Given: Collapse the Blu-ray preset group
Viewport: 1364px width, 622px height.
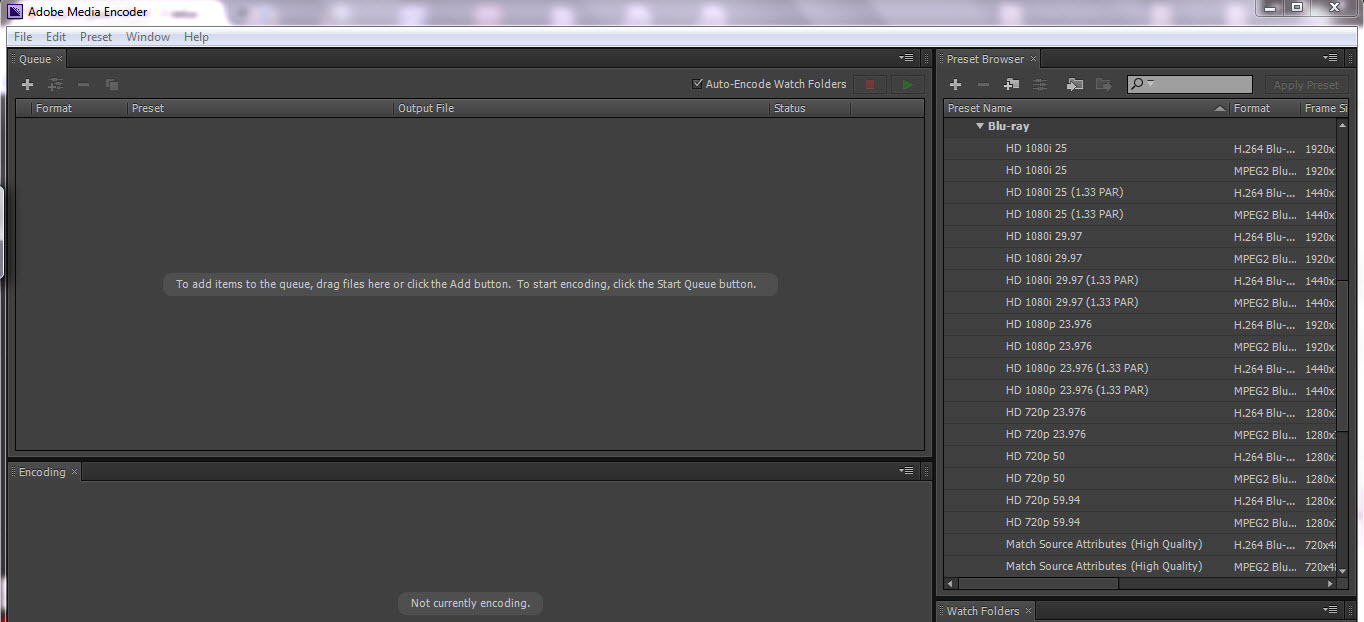Looking at the screenshot, I should click(980, 127).
